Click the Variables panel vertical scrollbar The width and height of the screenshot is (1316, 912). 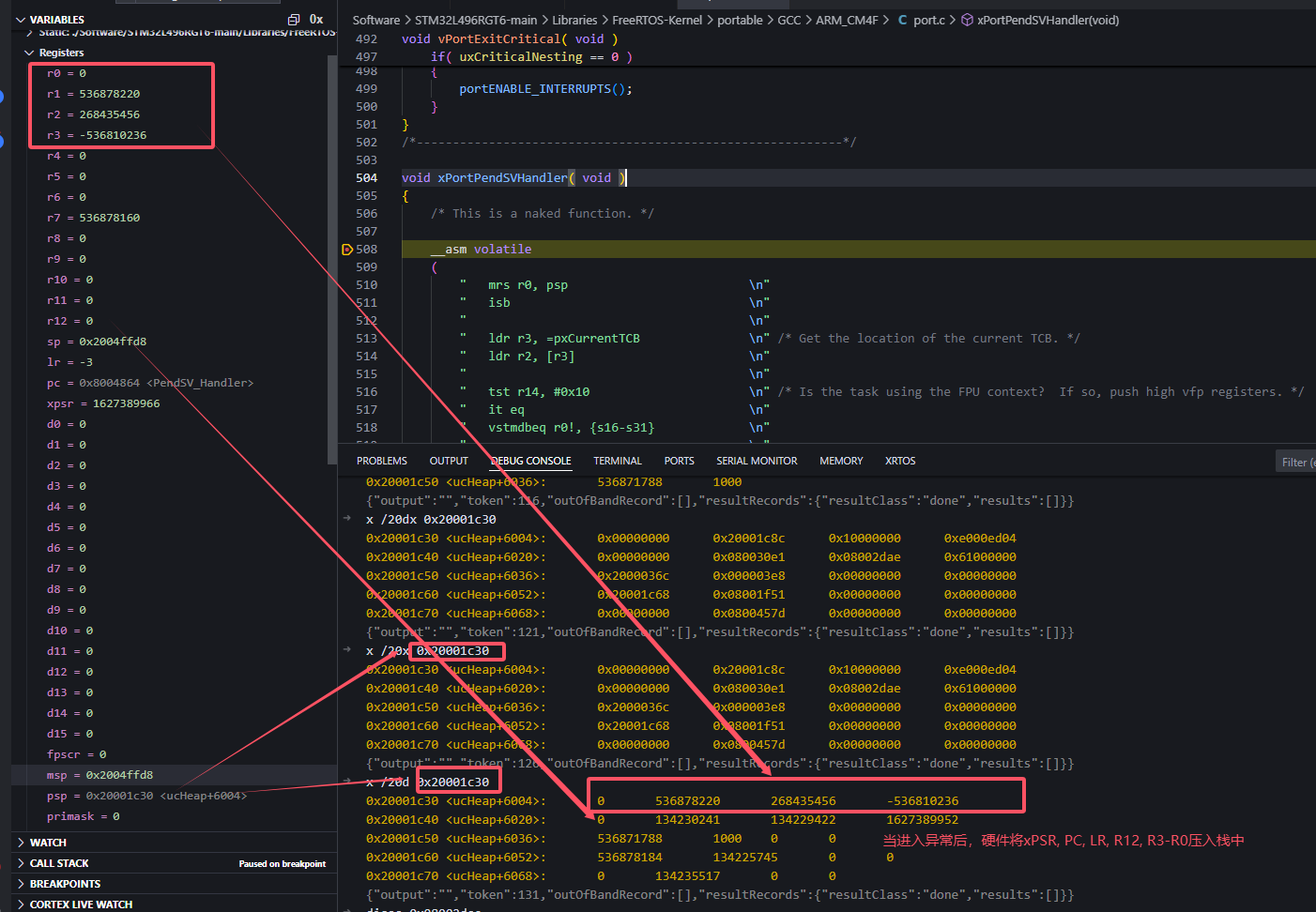coord(332,258)
